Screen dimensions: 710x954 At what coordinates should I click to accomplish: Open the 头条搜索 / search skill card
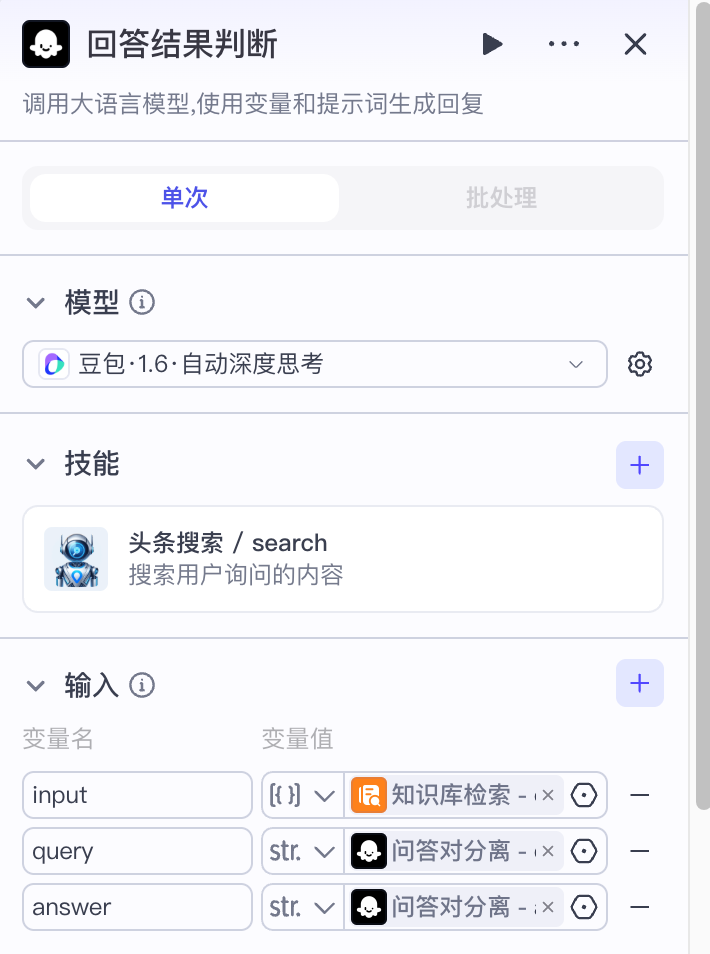click(x=343, y=559)
